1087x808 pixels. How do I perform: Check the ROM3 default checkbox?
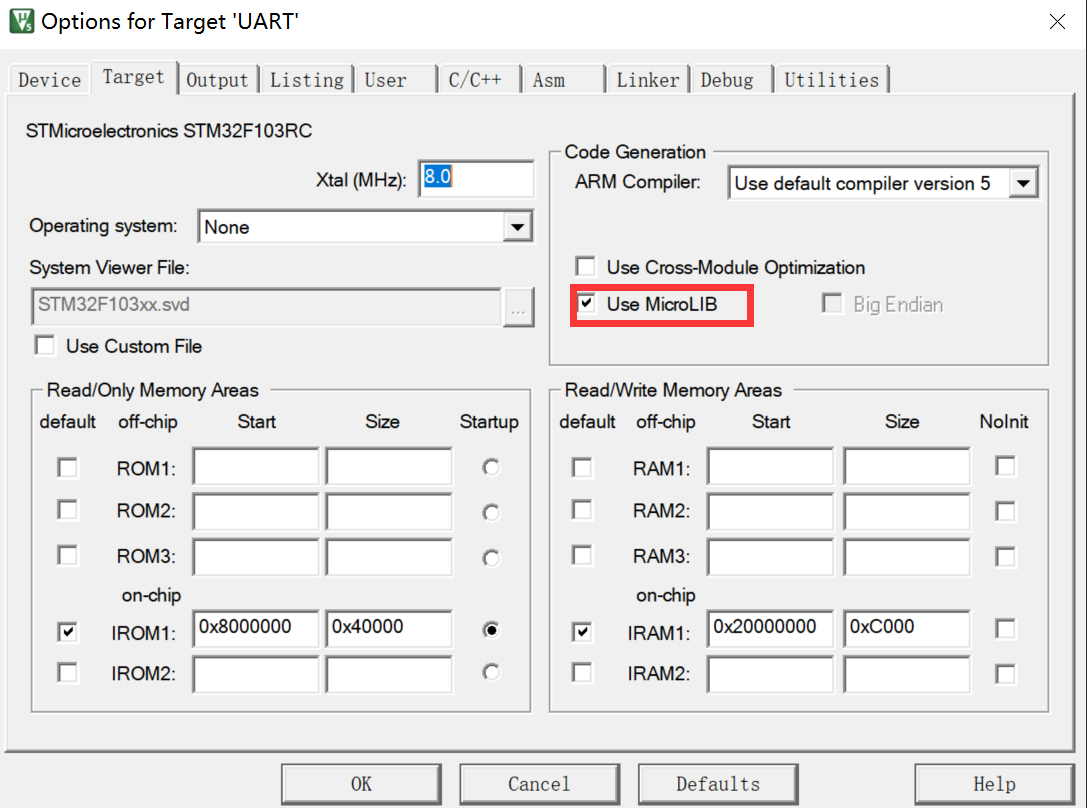point(67,556)
